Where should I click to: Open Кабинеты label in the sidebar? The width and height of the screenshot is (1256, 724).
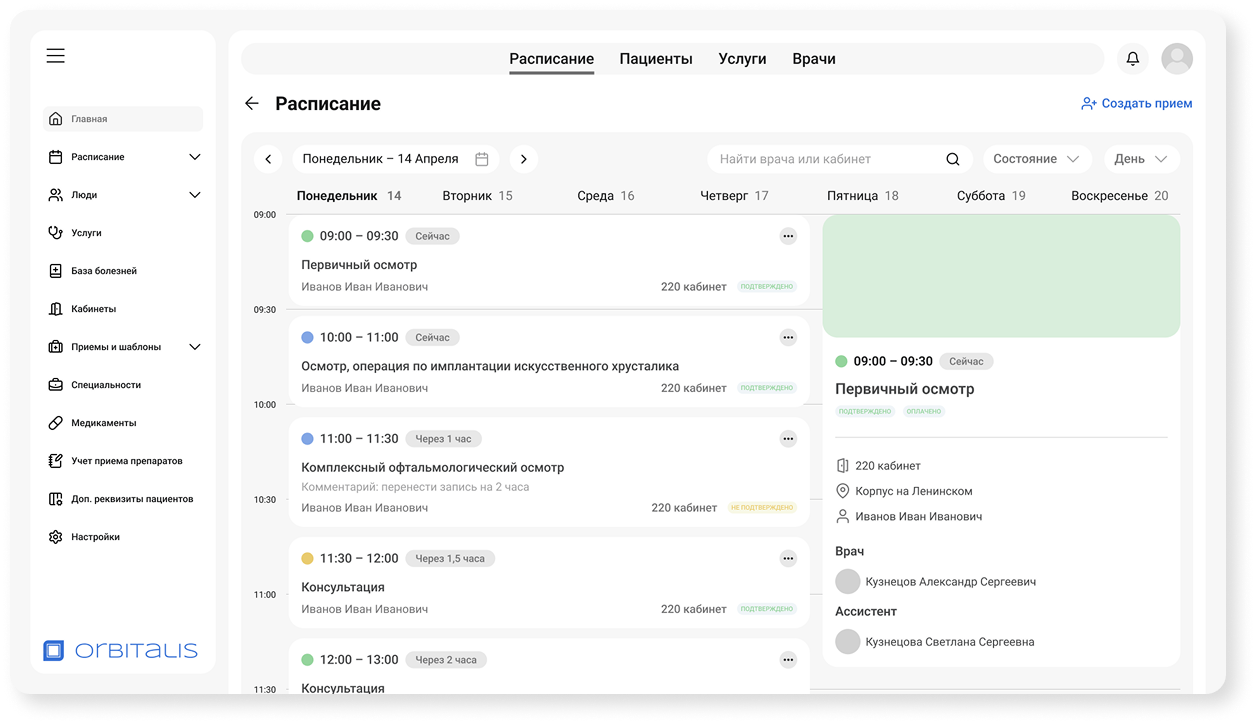pos(94,309)
